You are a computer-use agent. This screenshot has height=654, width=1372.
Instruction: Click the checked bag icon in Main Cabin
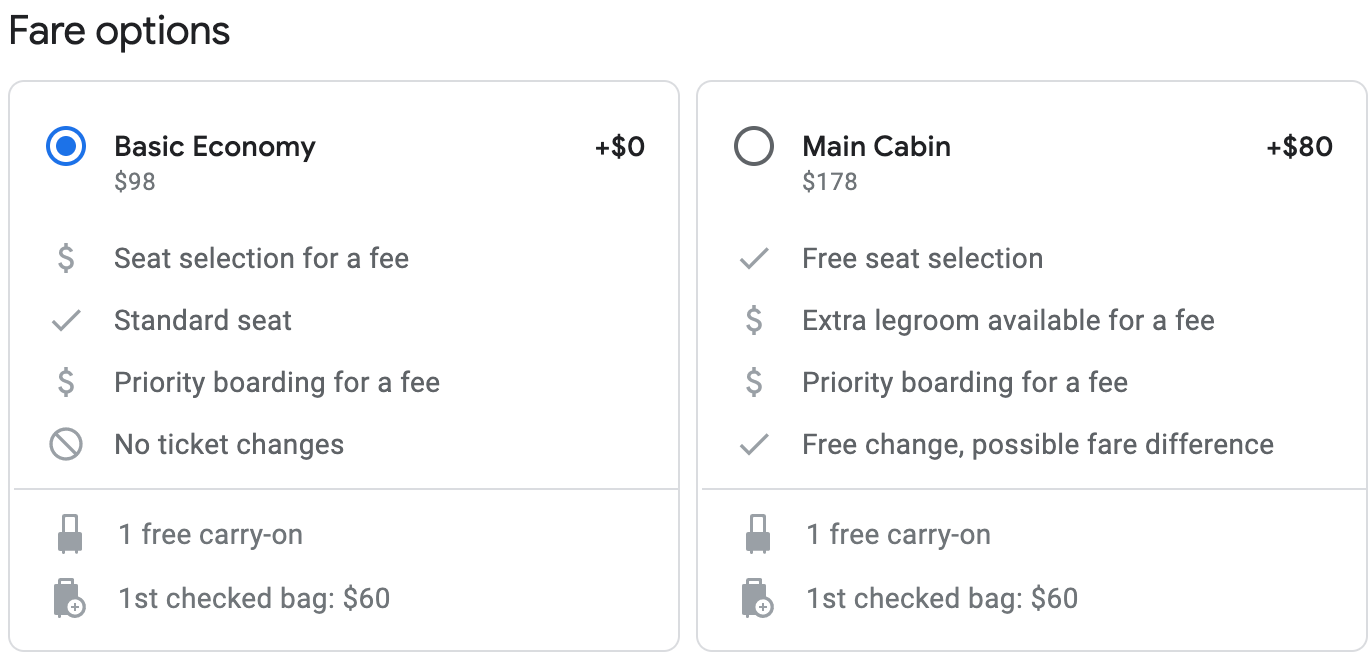[x=758, y=598]
